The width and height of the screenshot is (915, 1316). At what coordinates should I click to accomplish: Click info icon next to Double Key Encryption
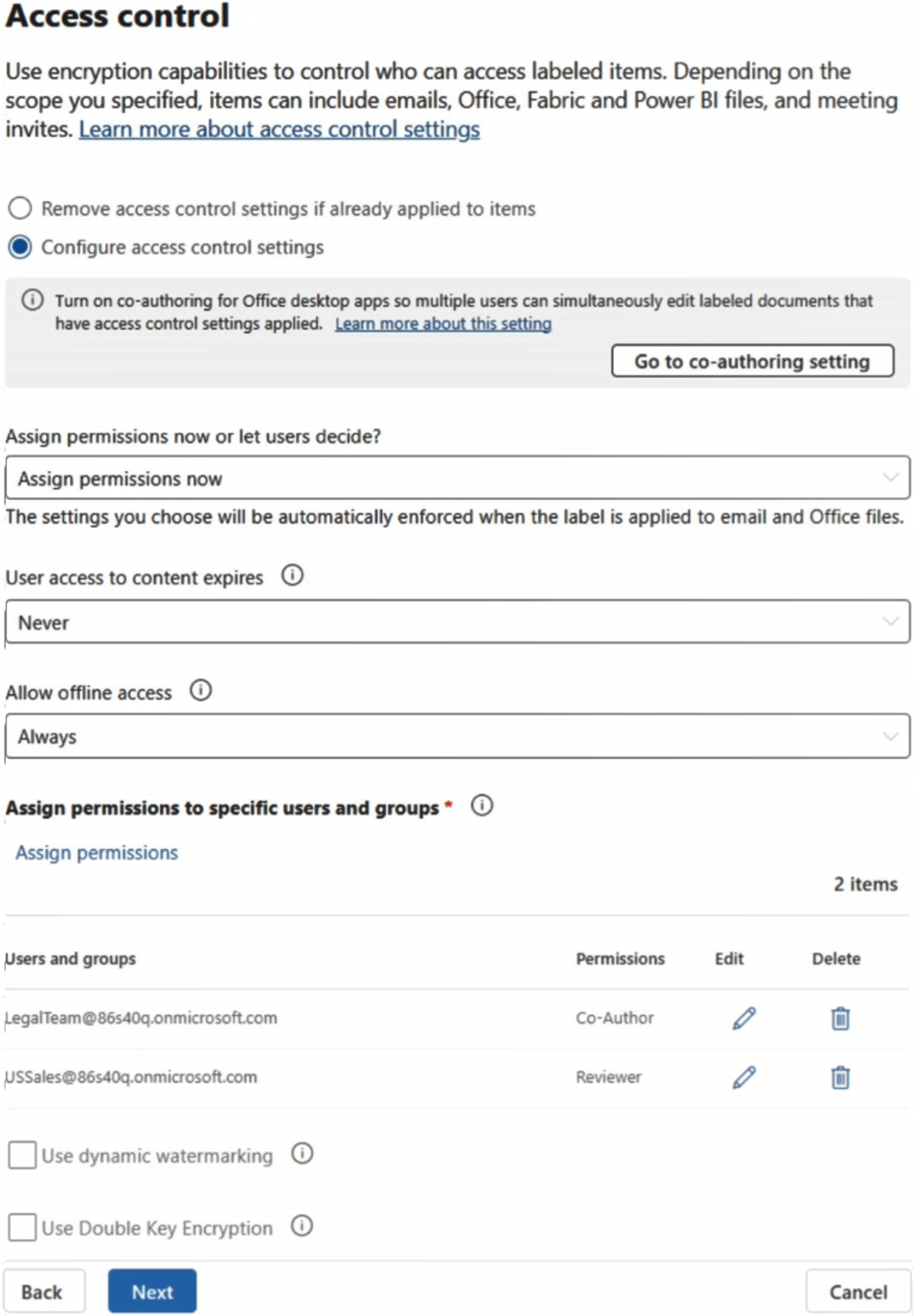click(x=302, y=1226)
